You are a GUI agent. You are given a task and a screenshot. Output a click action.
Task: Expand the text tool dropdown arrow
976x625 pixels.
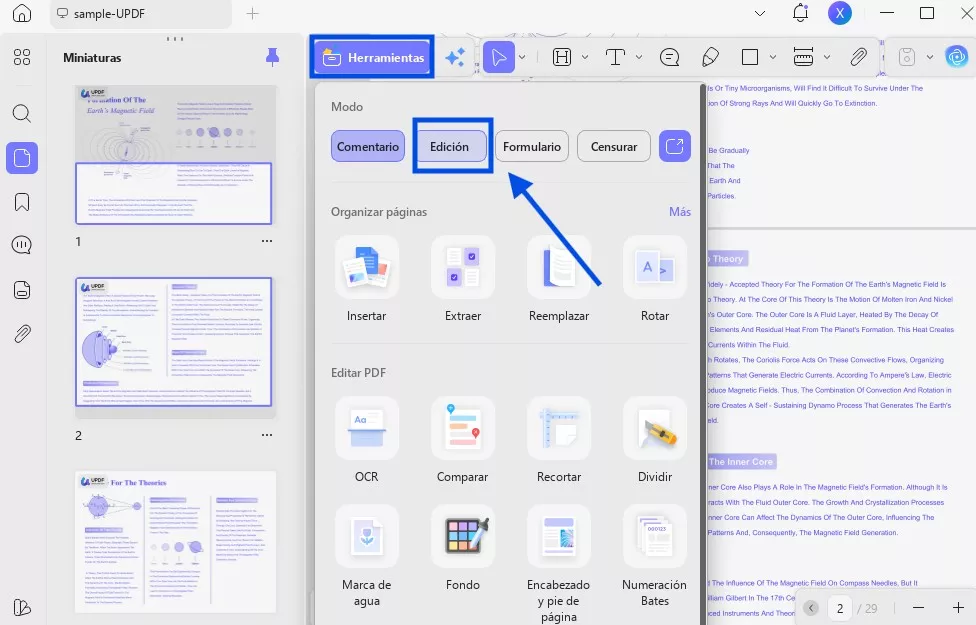tap(639, 57)
